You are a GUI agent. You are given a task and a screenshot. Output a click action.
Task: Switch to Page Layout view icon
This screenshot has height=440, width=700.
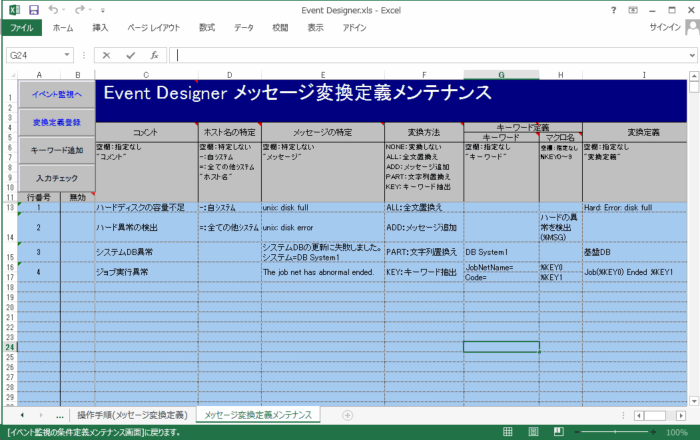pos(533,432)
